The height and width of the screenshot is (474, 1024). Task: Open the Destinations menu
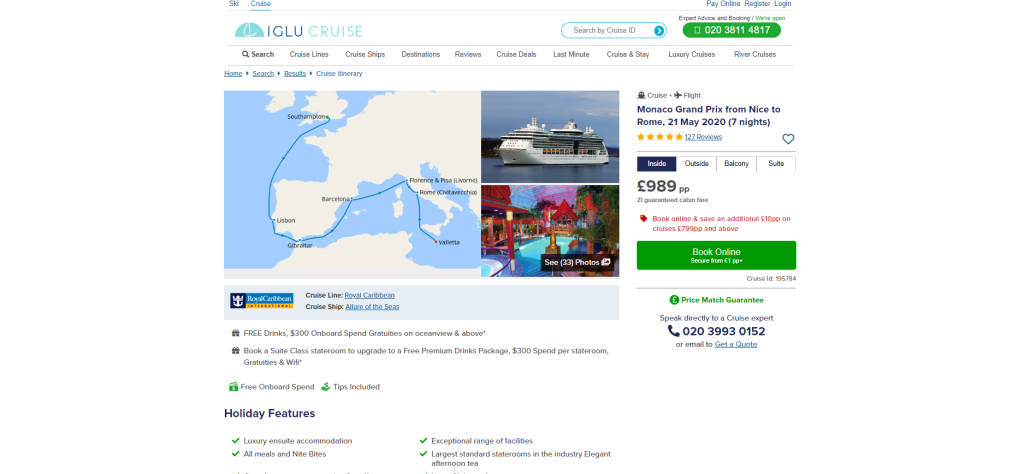click(x=421, y=54)
